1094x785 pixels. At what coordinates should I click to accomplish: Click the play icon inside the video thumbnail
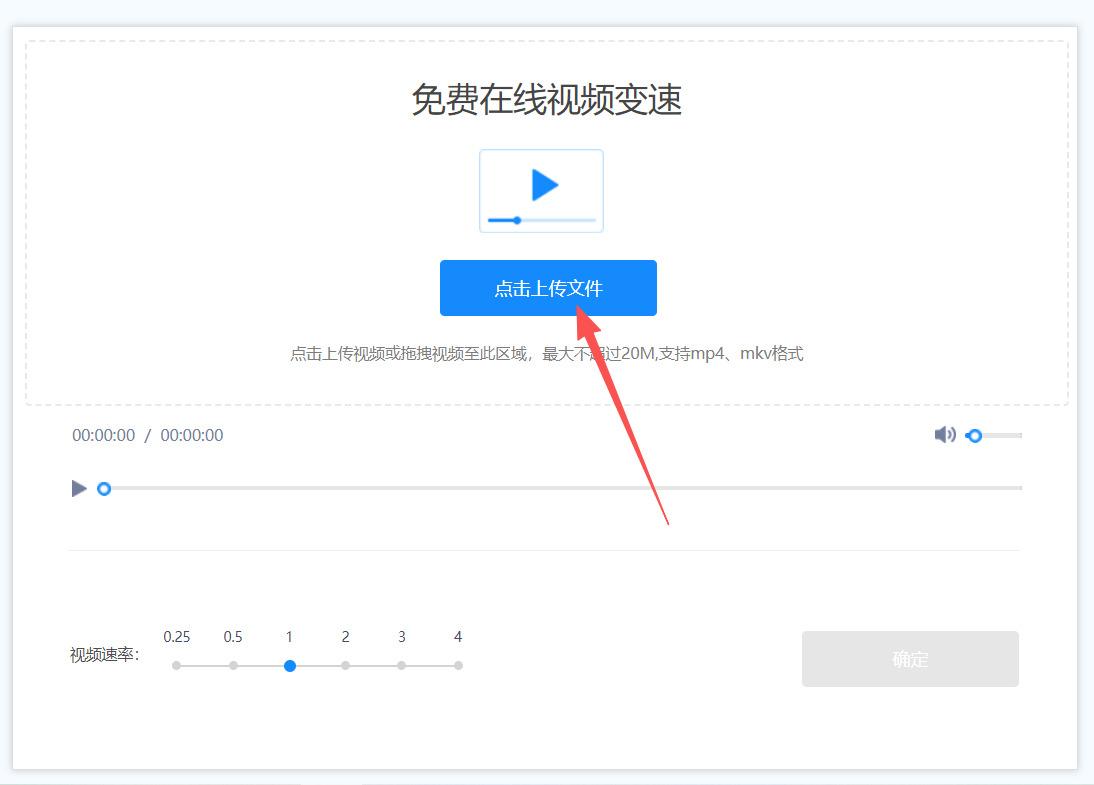545,186
